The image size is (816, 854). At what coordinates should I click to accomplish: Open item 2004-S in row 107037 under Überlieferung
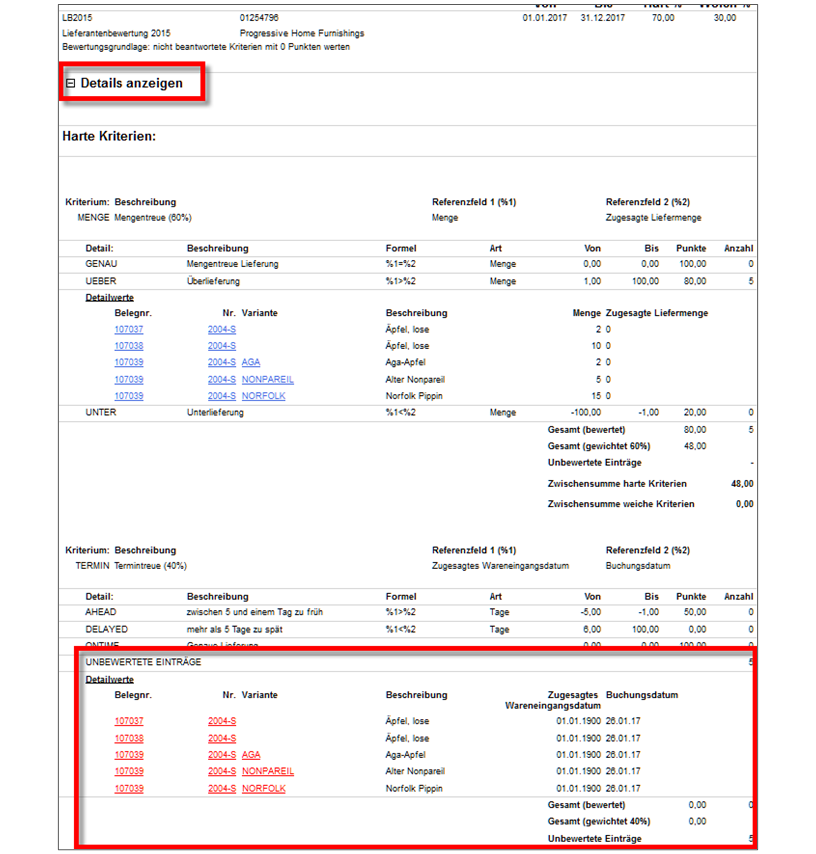pyautogui.click(x=222, y=330)
